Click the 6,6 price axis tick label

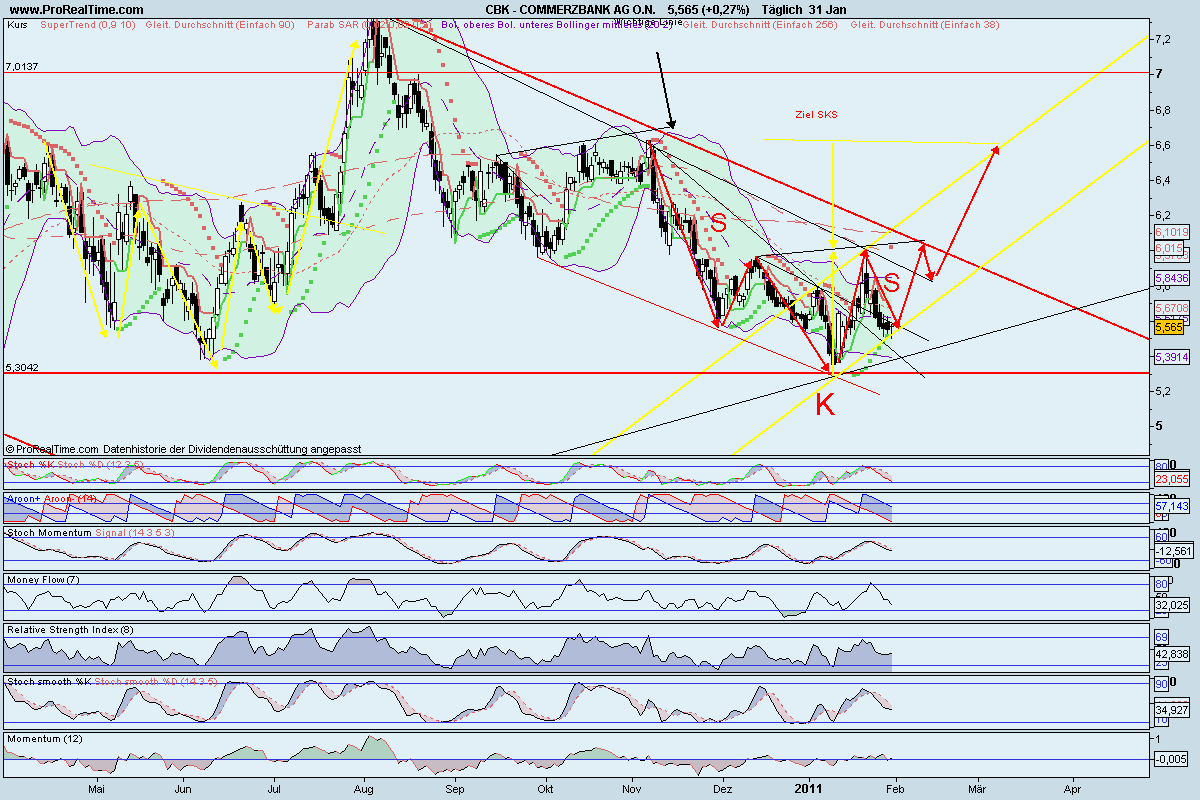(x=1162, y=145)
